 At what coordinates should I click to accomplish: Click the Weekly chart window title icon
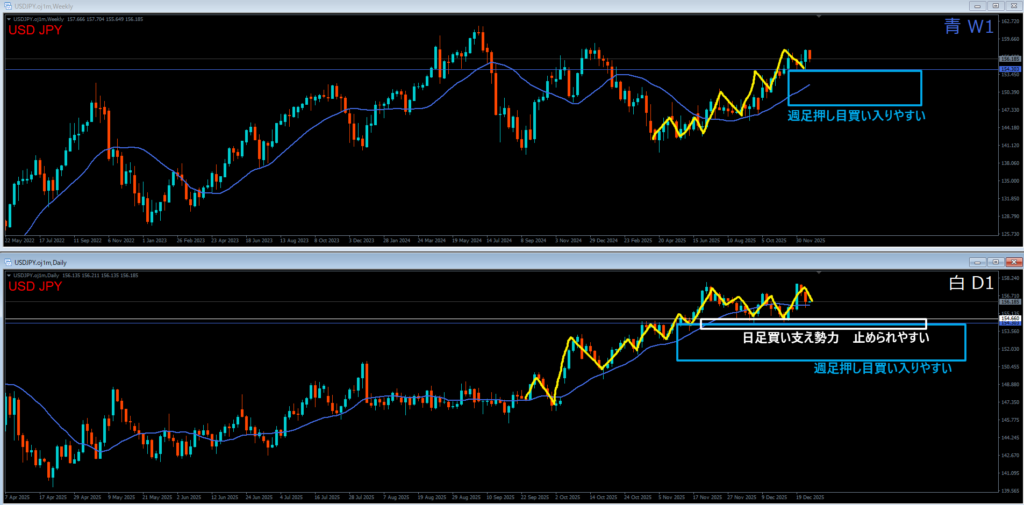[x=9, y=7]
